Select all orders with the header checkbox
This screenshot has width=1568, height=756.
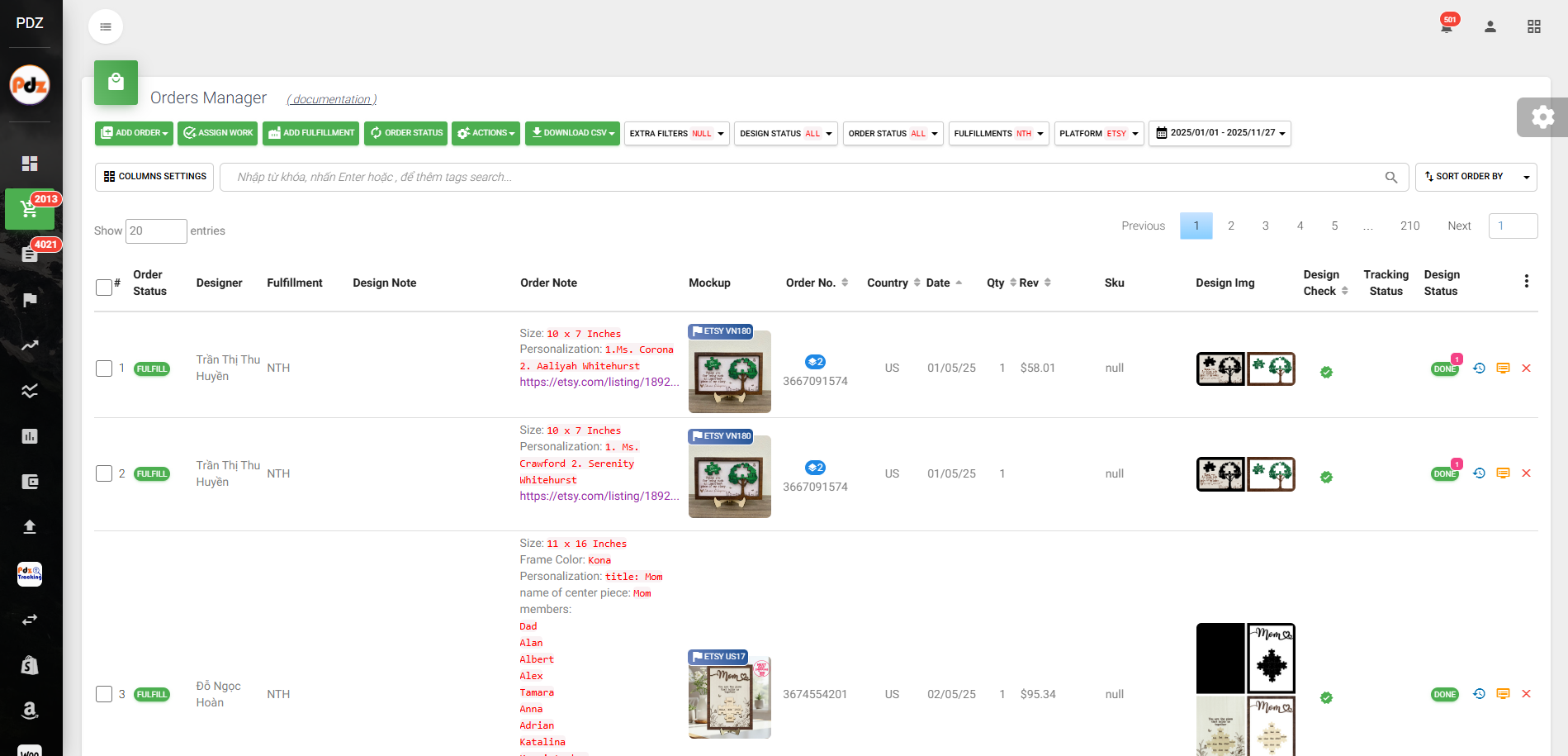pyautogui.click(x=102, y=287)
